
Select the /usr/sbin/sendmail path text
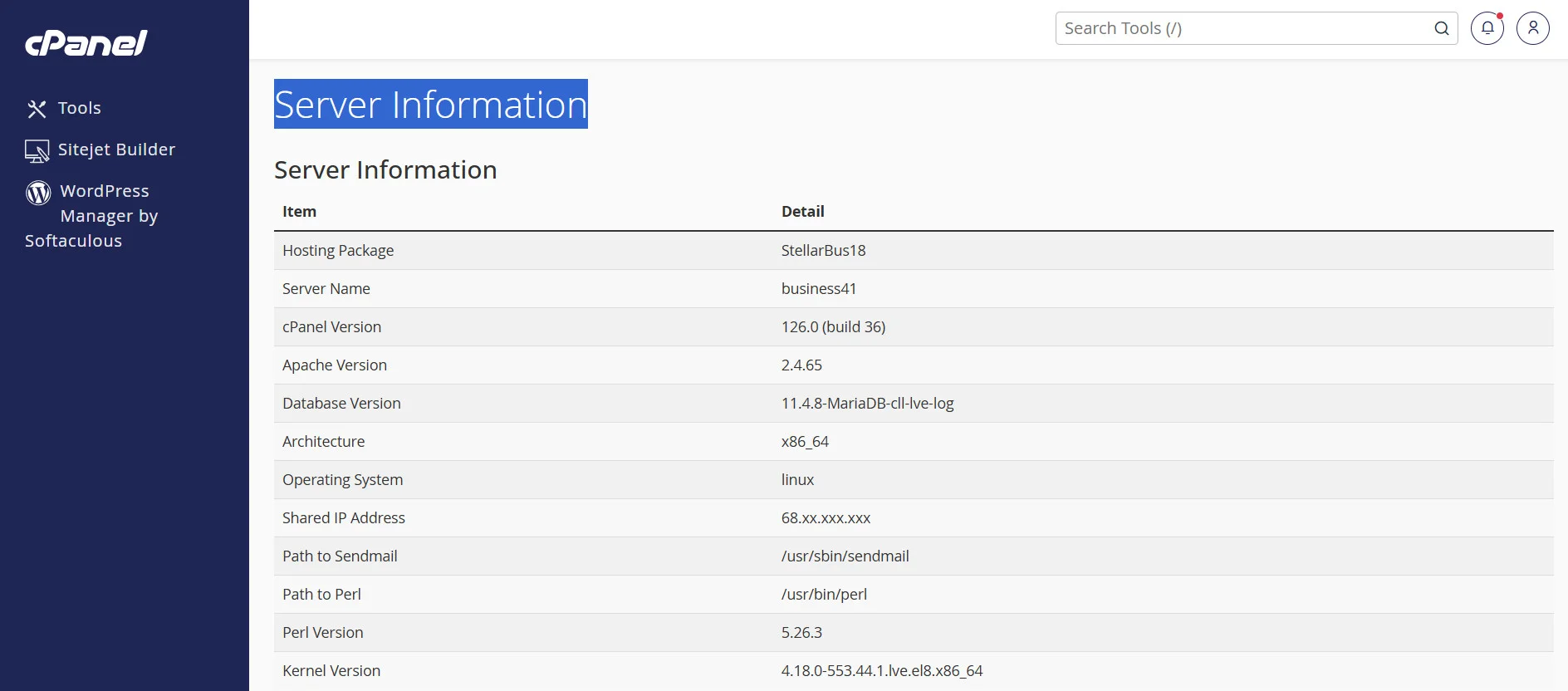point(845,556)
